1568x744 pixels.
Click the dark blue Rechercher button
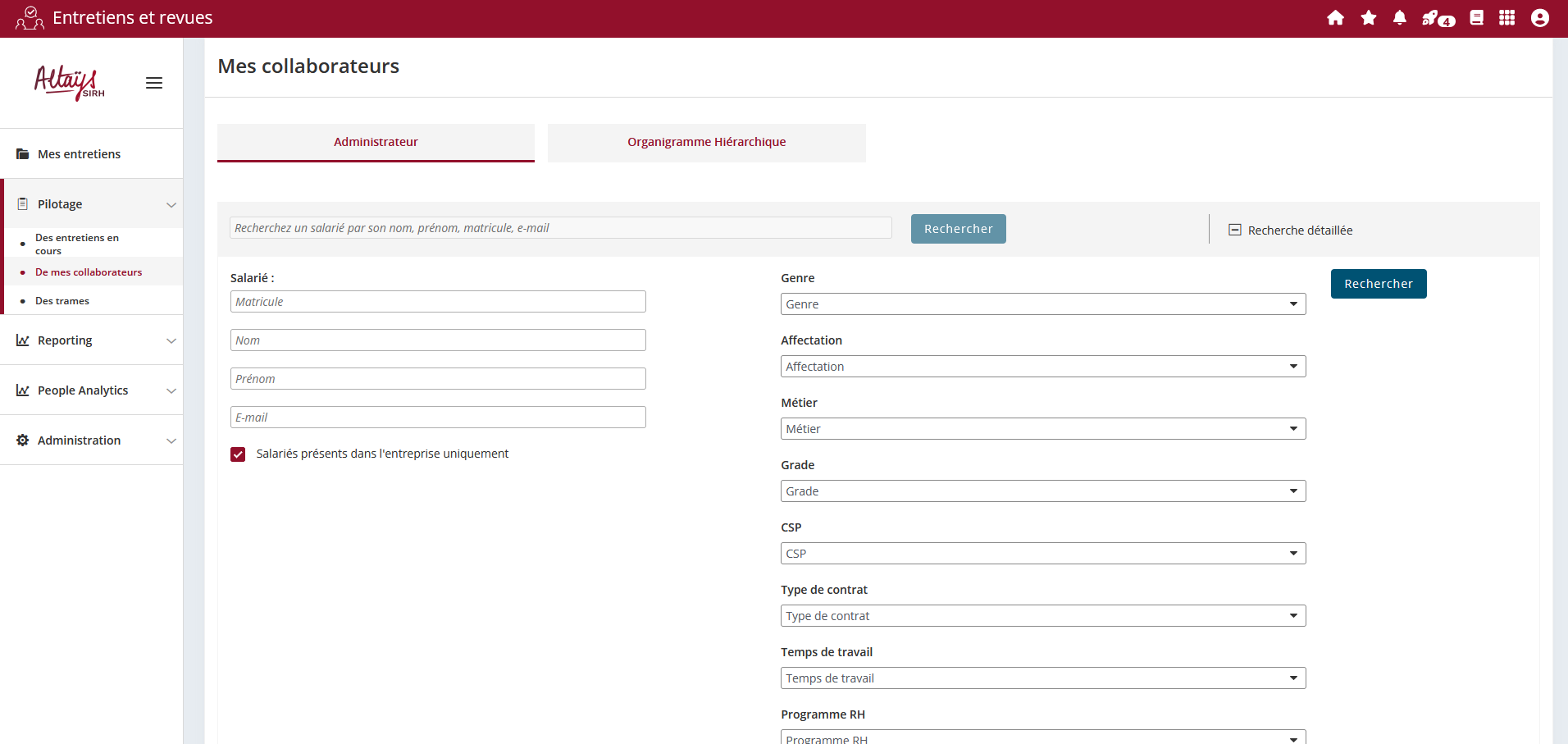coord(1378,284)
